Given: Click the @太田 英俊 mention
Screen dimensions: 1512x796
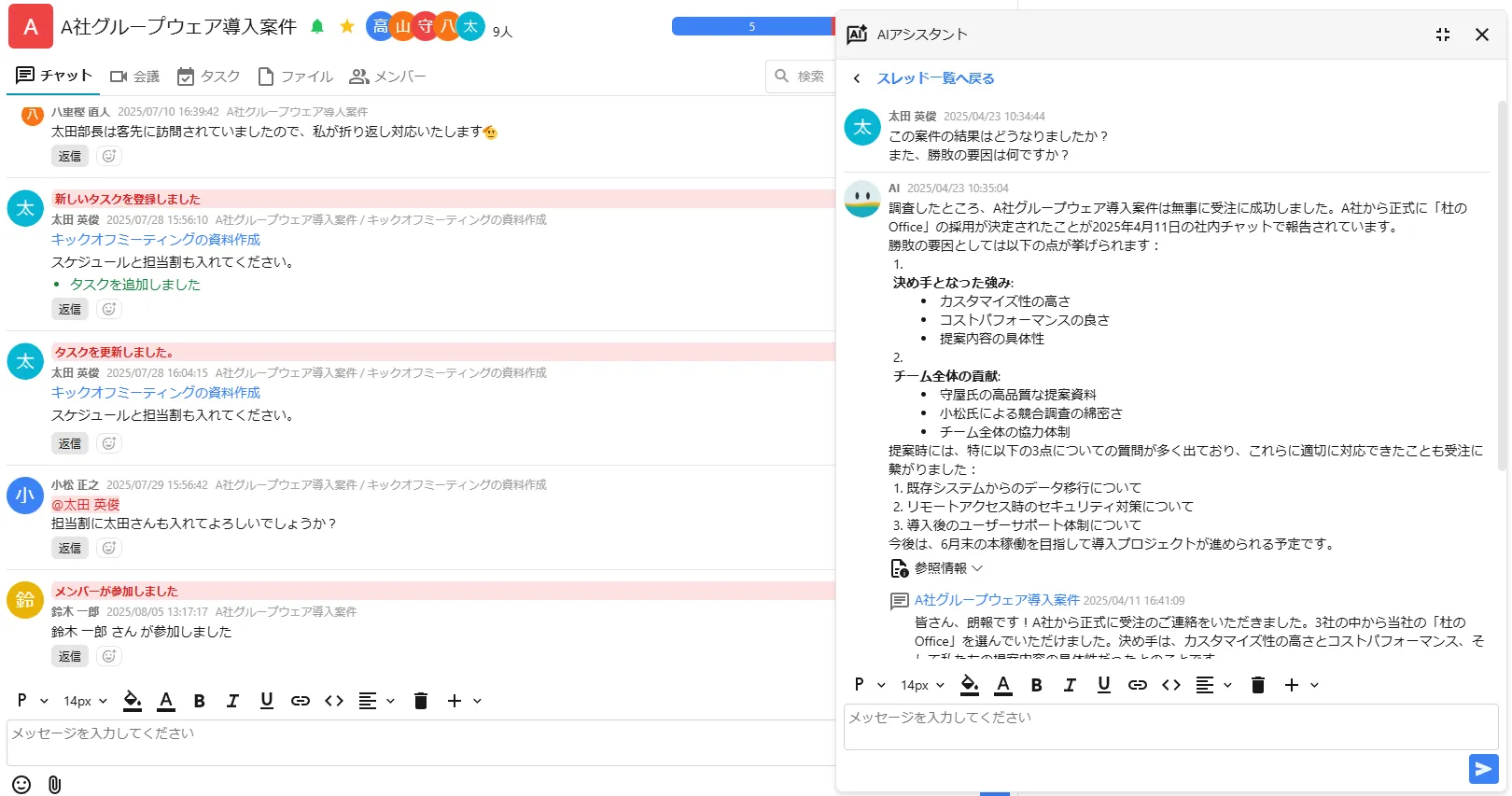Looking at the screenshot, I should [x=86, y=505].
